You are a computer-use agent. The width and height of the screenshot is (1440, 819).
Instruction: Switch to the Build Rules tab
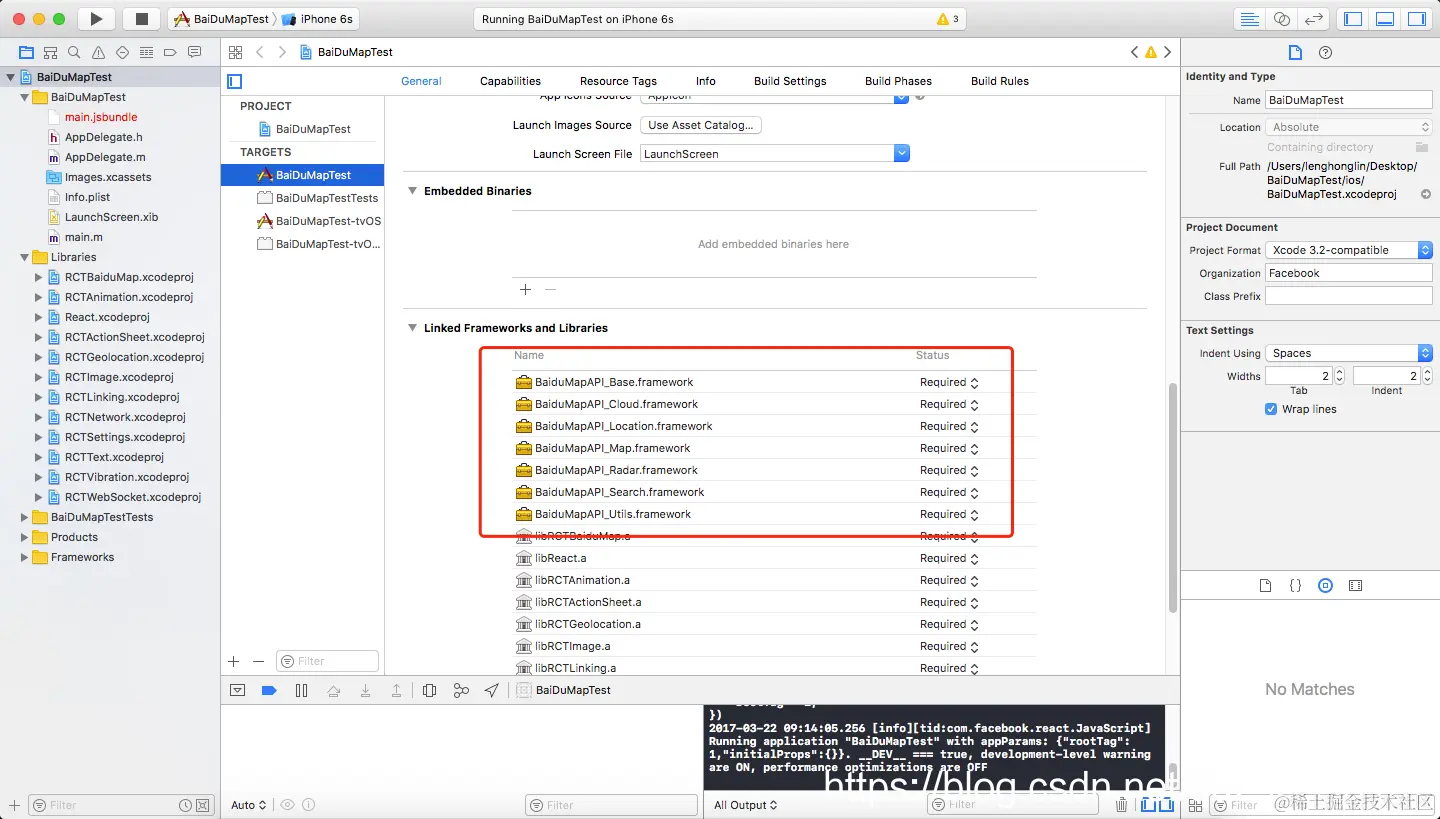(x=1000, y=81)
